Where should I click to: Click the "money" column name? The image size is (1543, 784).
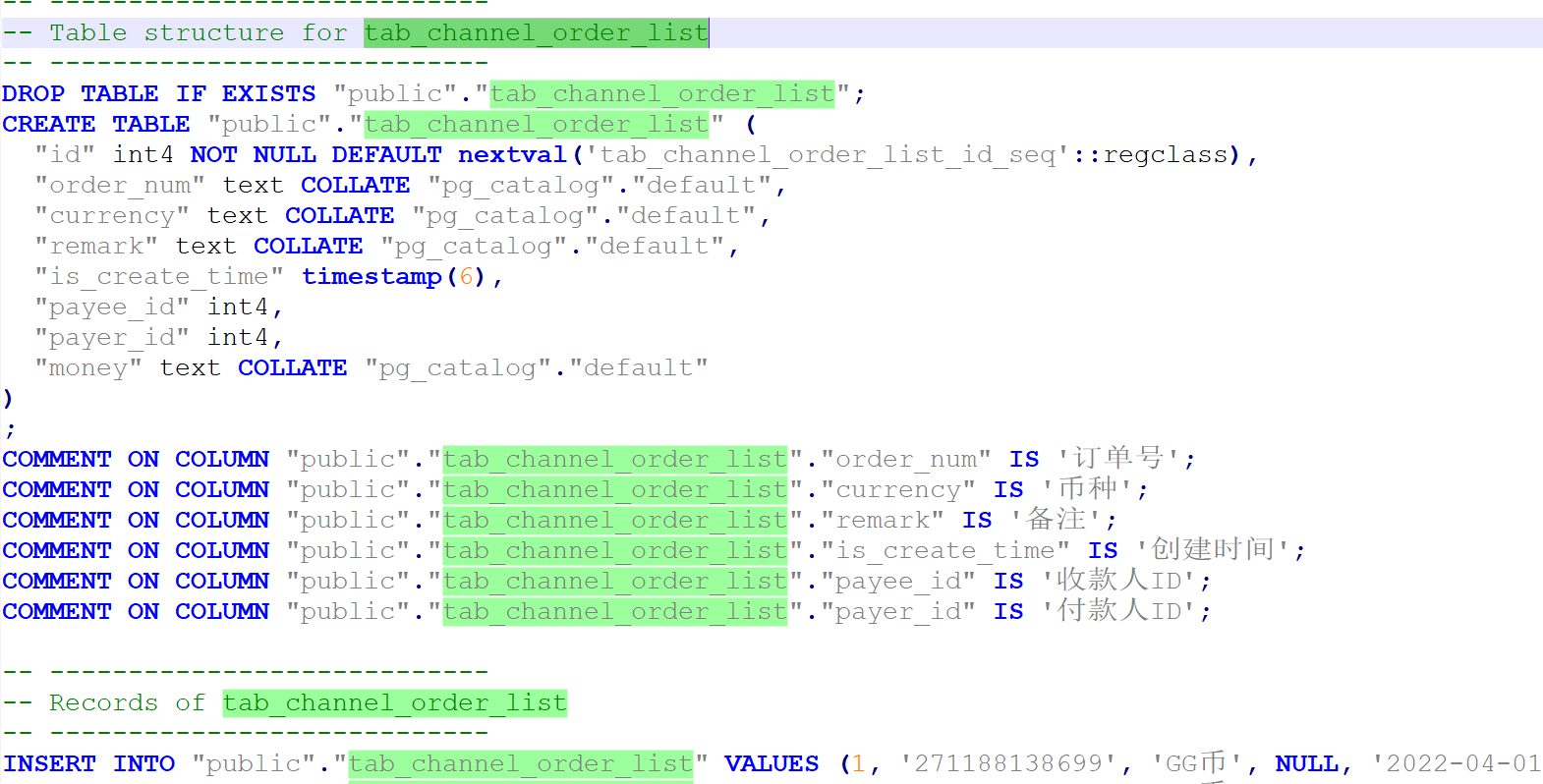click(x=88, y=367)
